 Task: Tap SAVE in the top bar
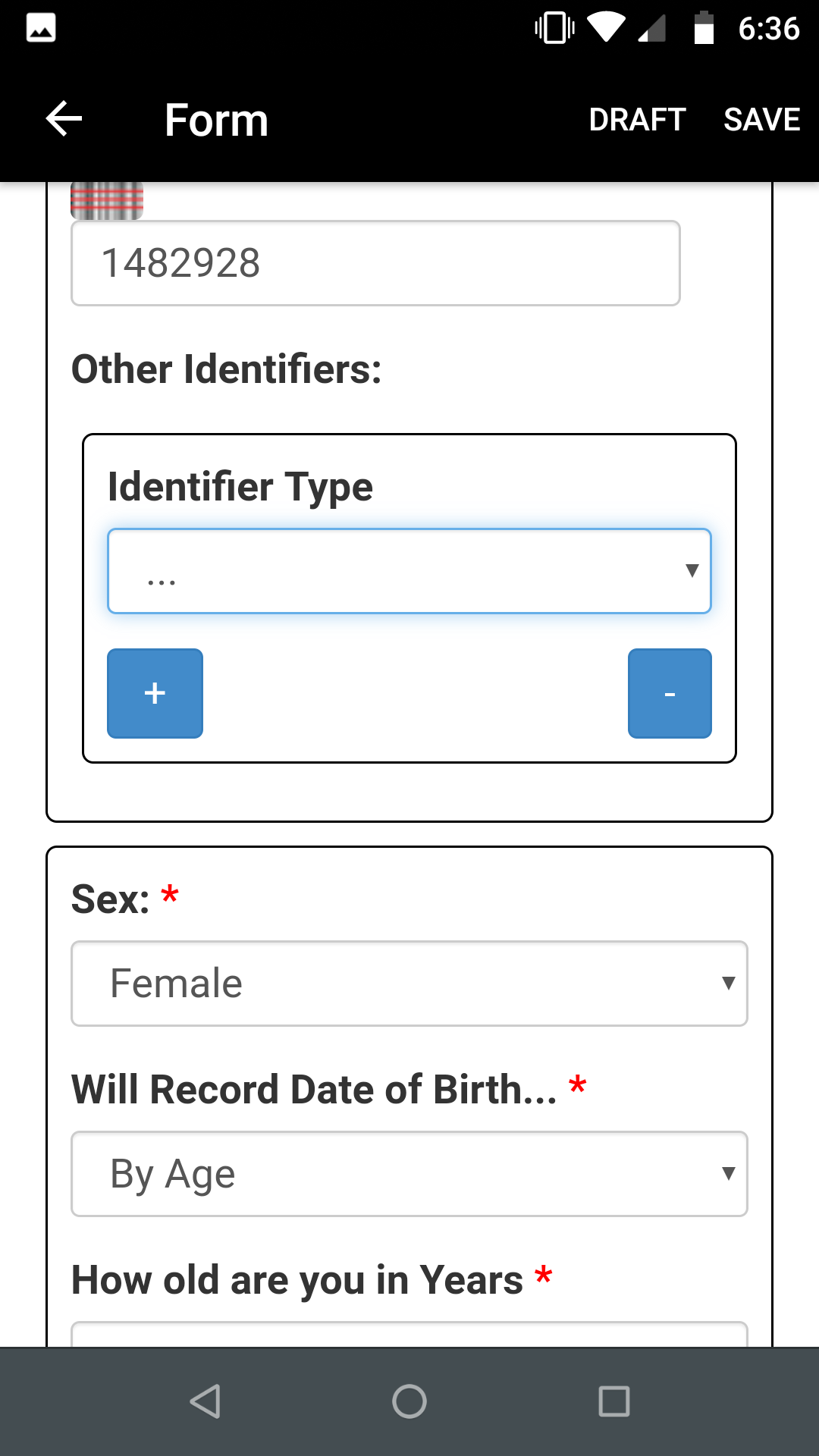click(x=762, y=120)
